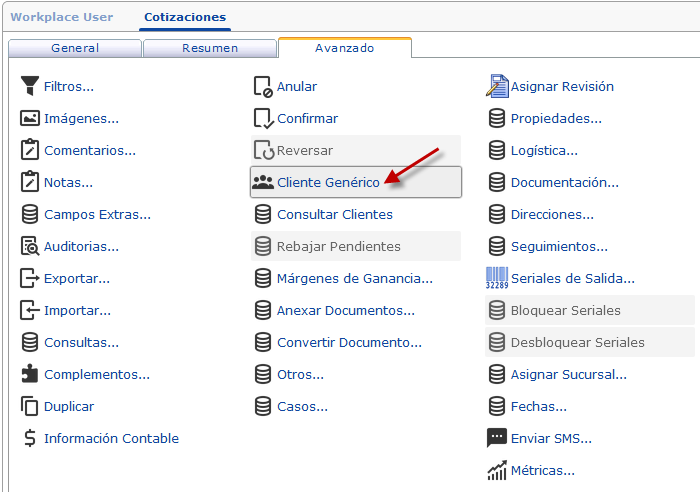Click the Complementos puzzle piece icon
This screenshot has height=492, width=700.
pyautogui.click(x=29, y=374)
